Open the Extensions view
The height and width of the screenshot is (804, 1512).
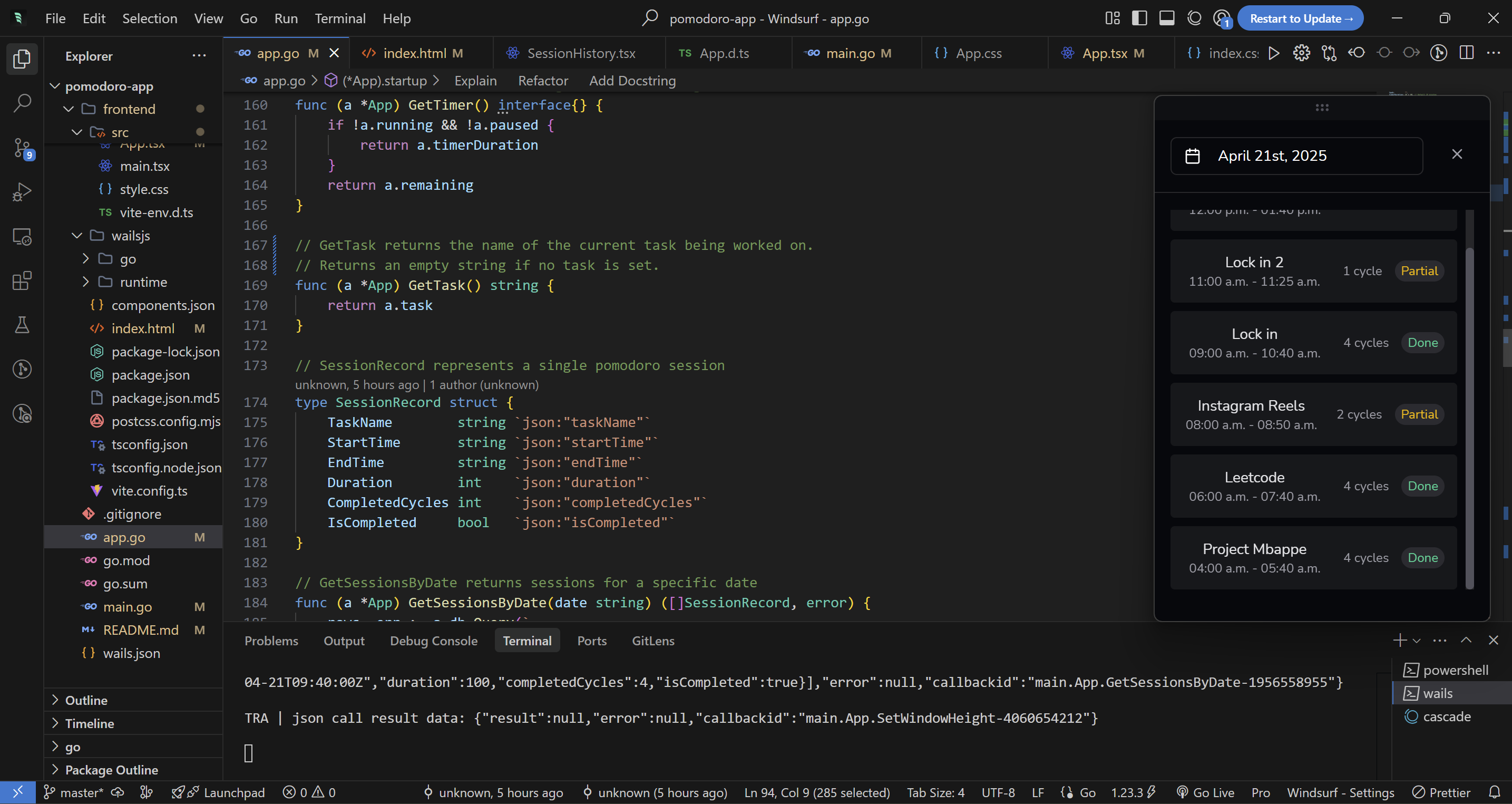pos(22,280)
